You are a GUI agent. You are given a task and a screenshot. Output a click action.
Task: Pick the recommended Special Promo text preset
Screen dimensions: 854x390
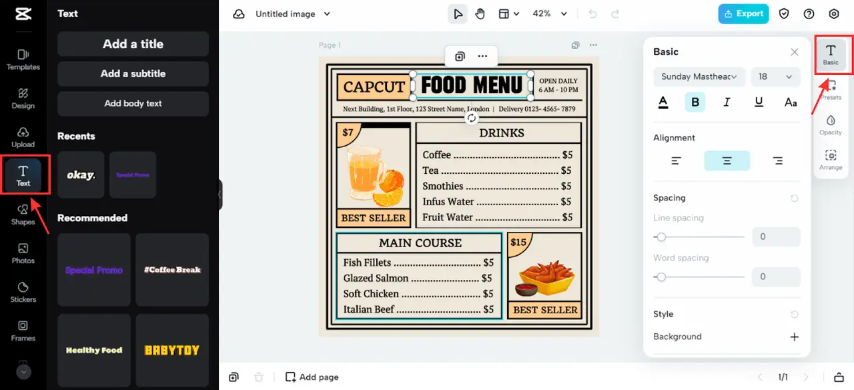click(94, 270)
